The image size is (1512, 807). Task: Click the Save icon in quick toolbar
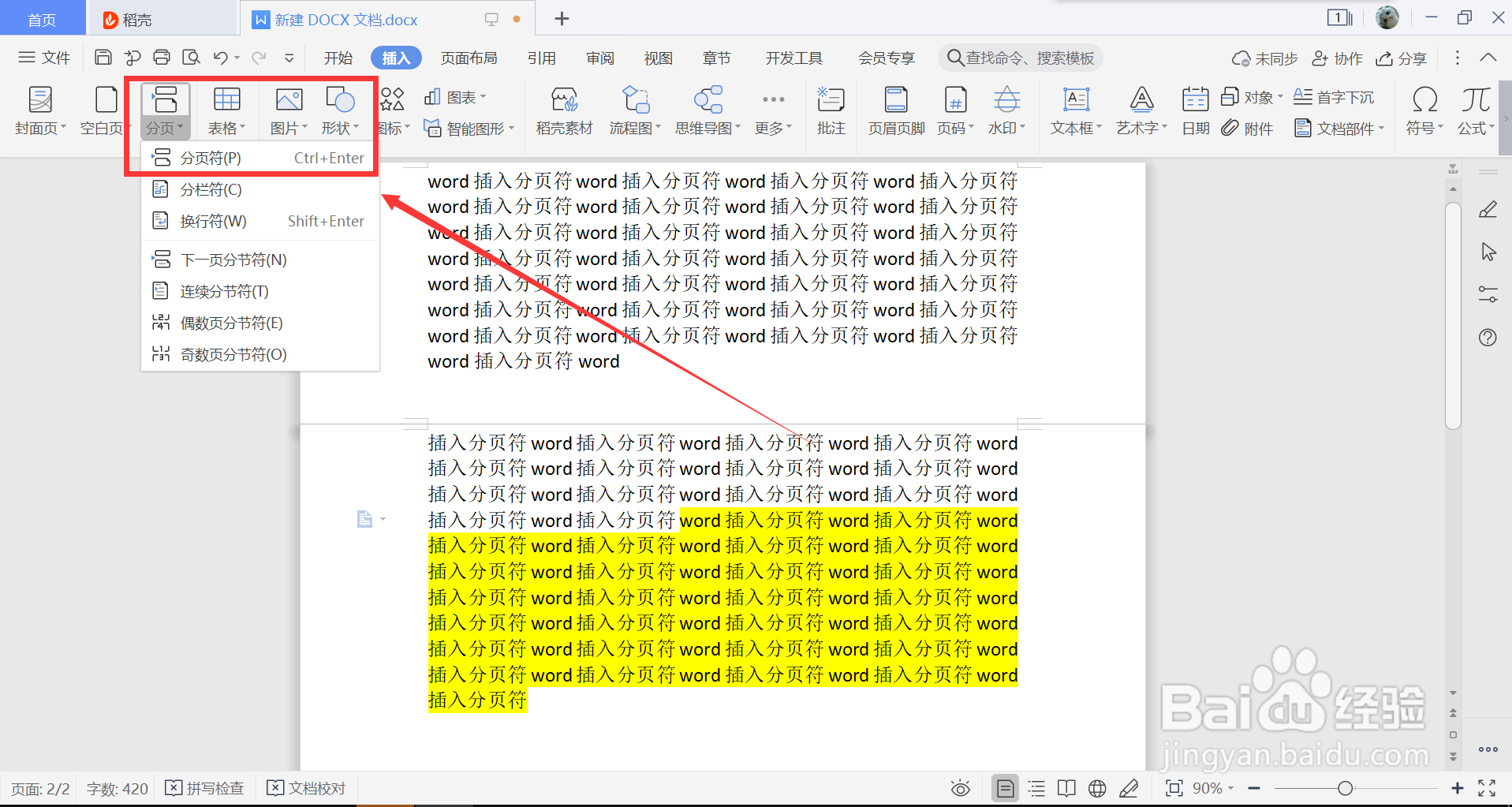103,58
